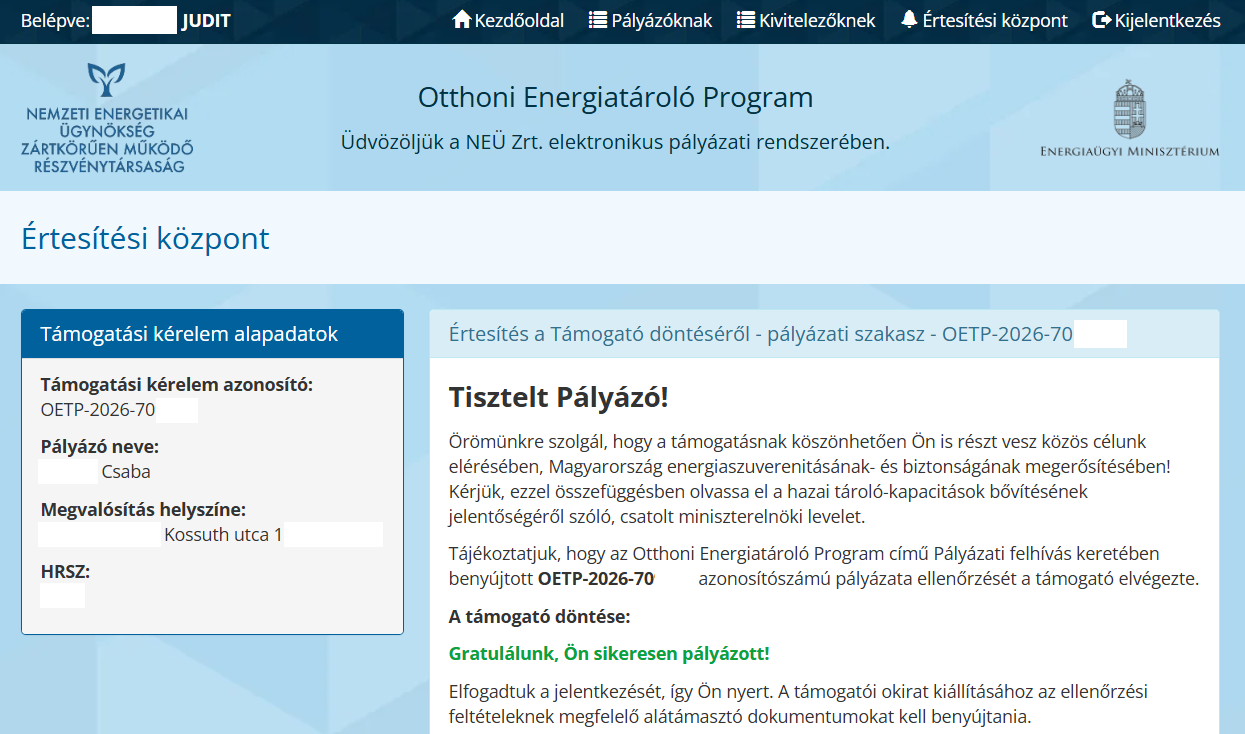Screen dimensions: 1245x734
Task: Open the Kezdőoldal menu item
Action: click(x=519, y=20)
